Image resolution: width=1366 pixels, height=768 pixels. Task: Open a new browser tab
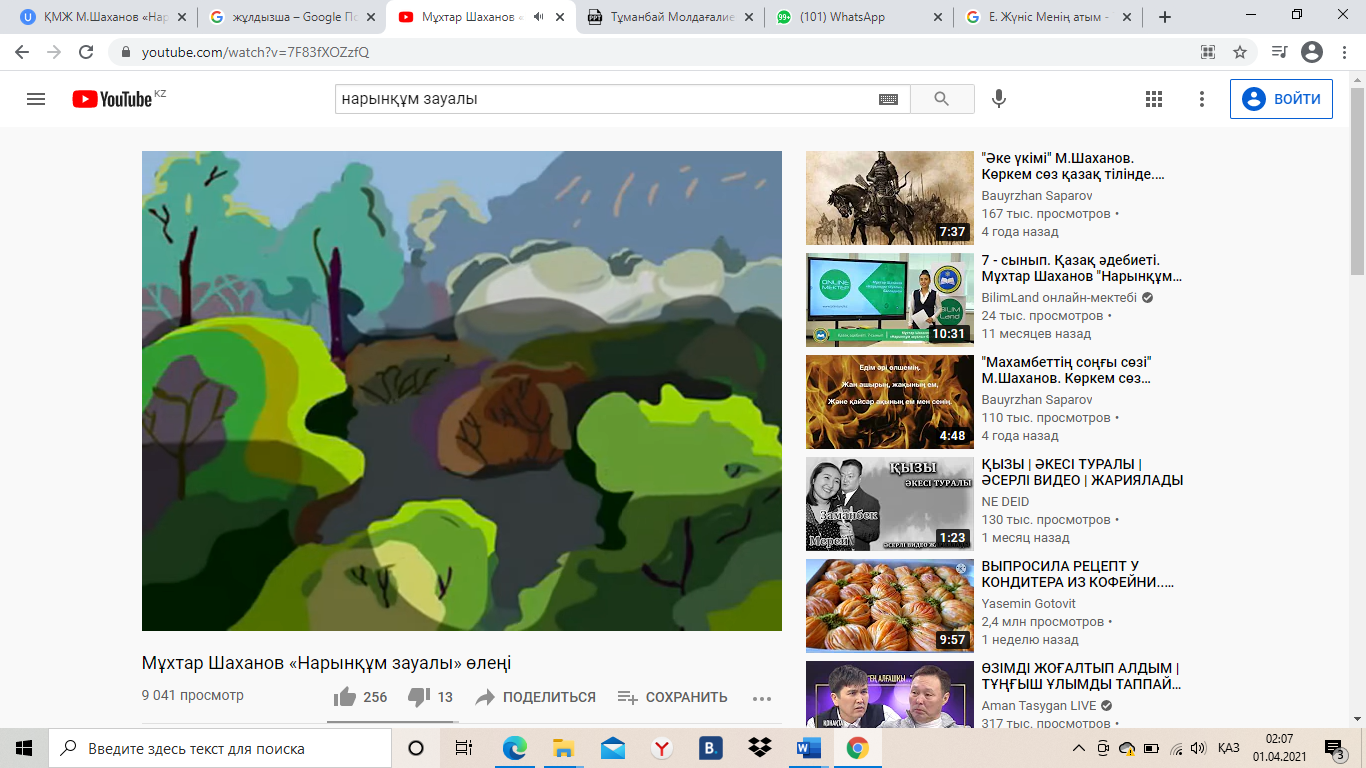point(1164,17)
